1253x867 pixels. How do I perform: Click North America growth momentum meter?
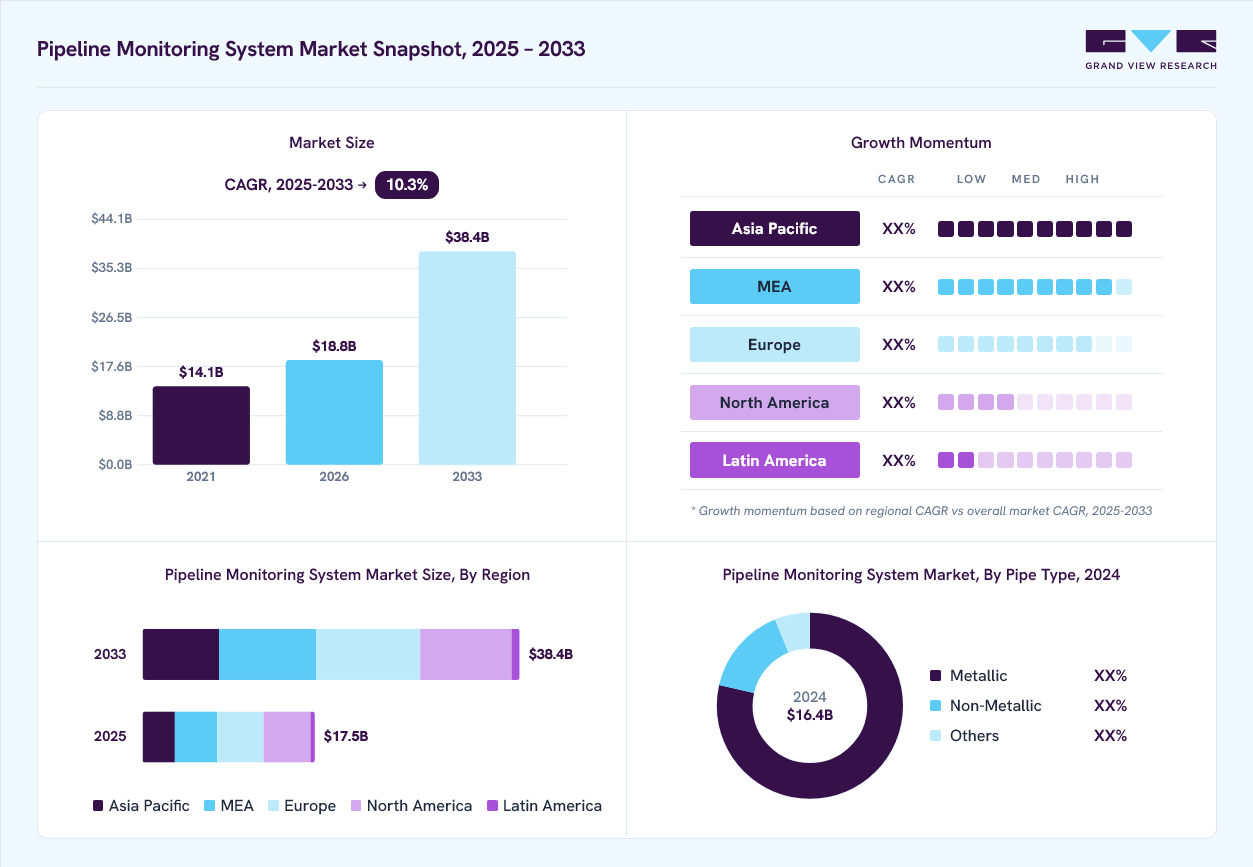(1035, 402)
